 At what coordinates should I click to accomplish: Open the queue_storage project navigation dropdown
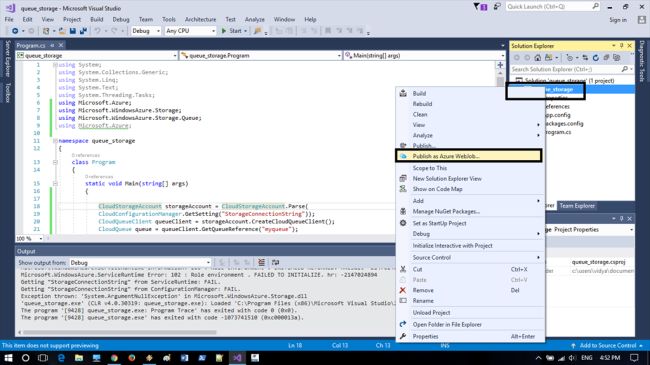pyautogui.click(x=97, y=56)
